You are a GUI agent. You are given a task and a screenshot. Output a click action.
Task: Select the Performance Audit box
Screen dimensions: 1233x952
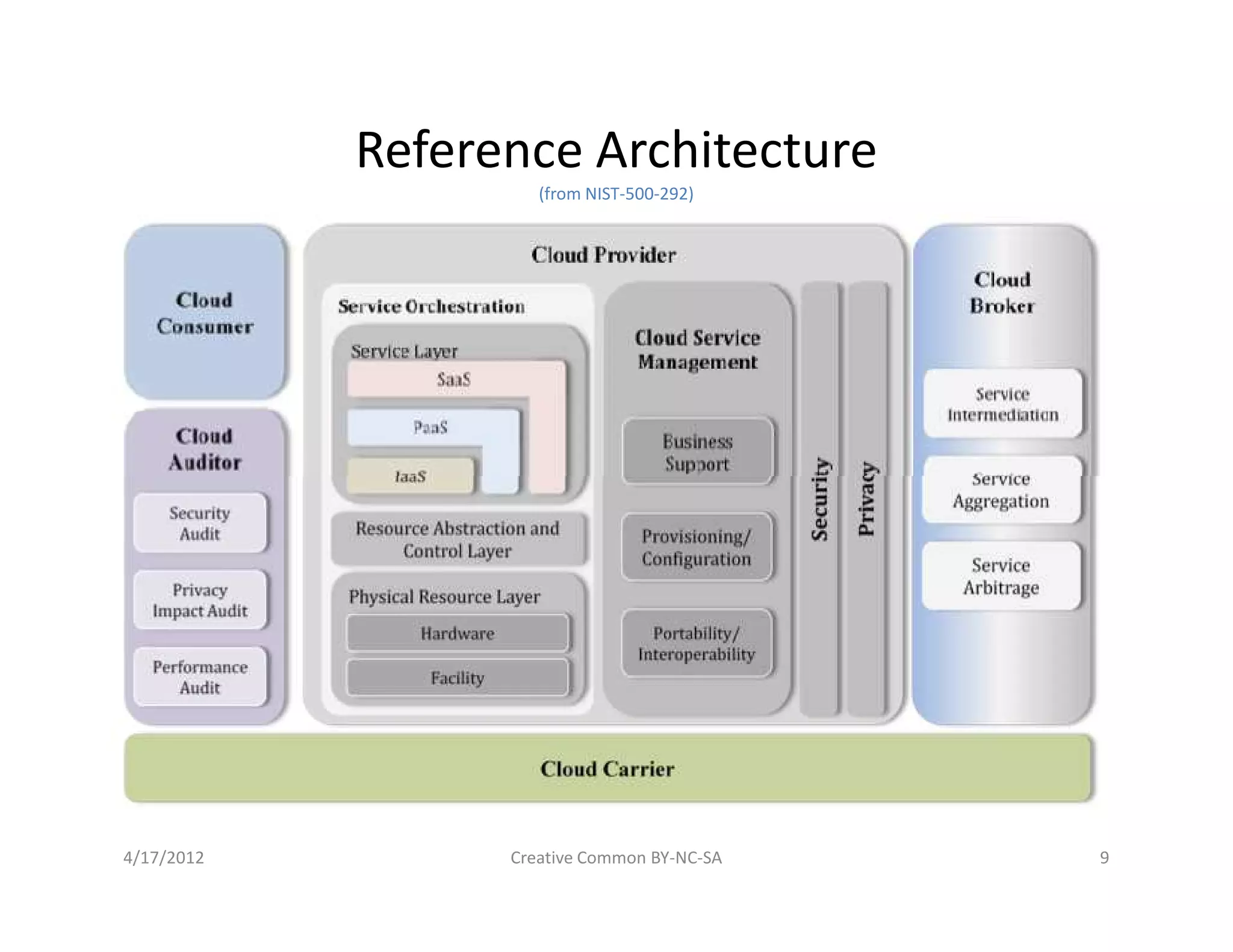pos(200,677)
